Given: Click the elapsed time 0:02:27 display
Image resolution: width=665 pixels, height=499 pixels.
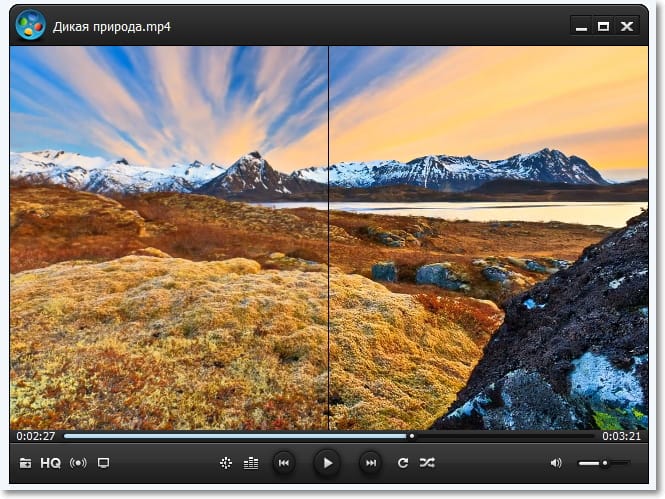Looking at the screenshot, I should pos(35,436).
